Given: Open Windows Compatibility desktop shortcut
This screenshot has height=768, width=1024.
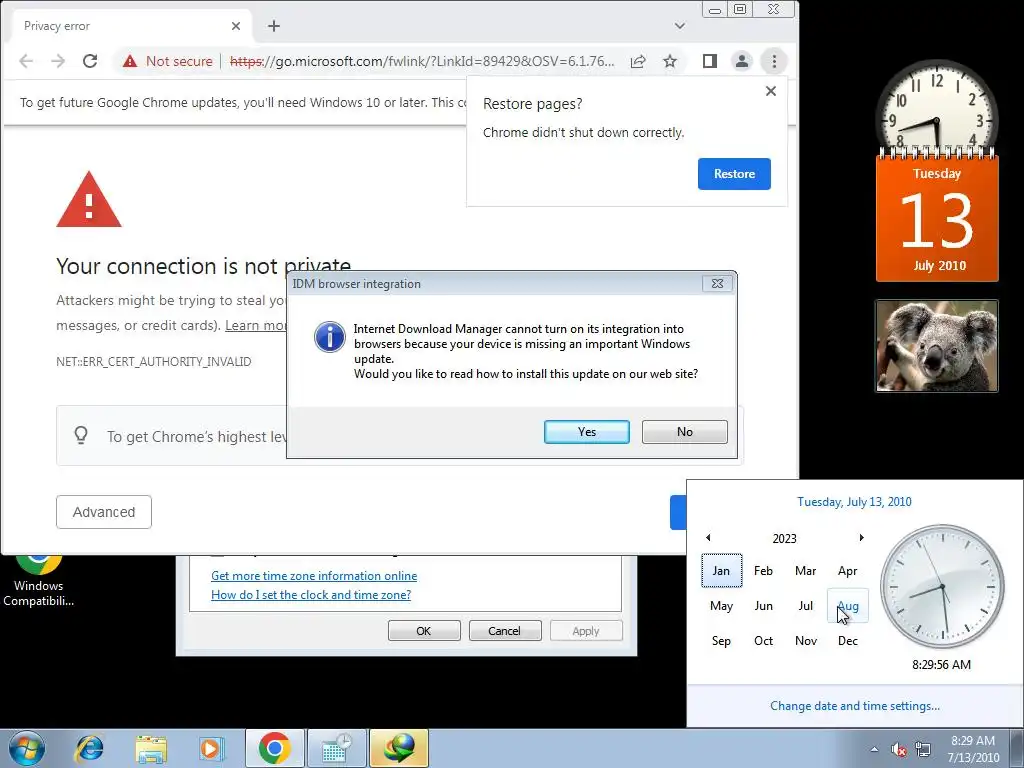Looking at the screenshot, I should coord(39,580).
